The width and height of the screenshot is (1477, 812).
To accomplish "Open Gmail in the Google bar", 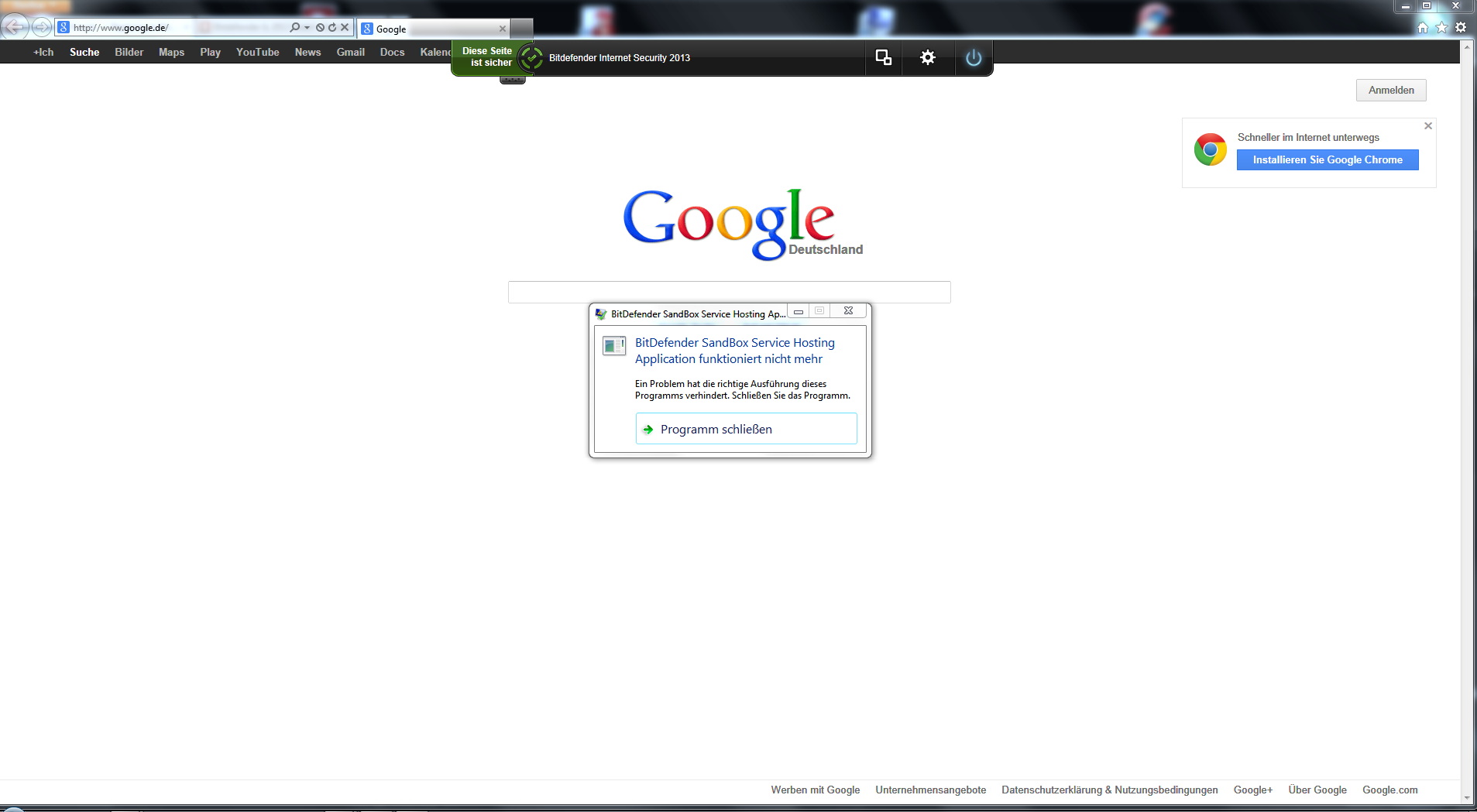I will point(351,52).
